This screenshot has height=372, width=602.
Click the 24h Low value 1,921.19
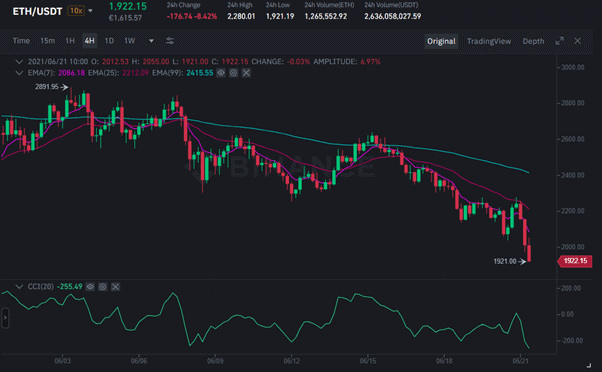point(280,16)
